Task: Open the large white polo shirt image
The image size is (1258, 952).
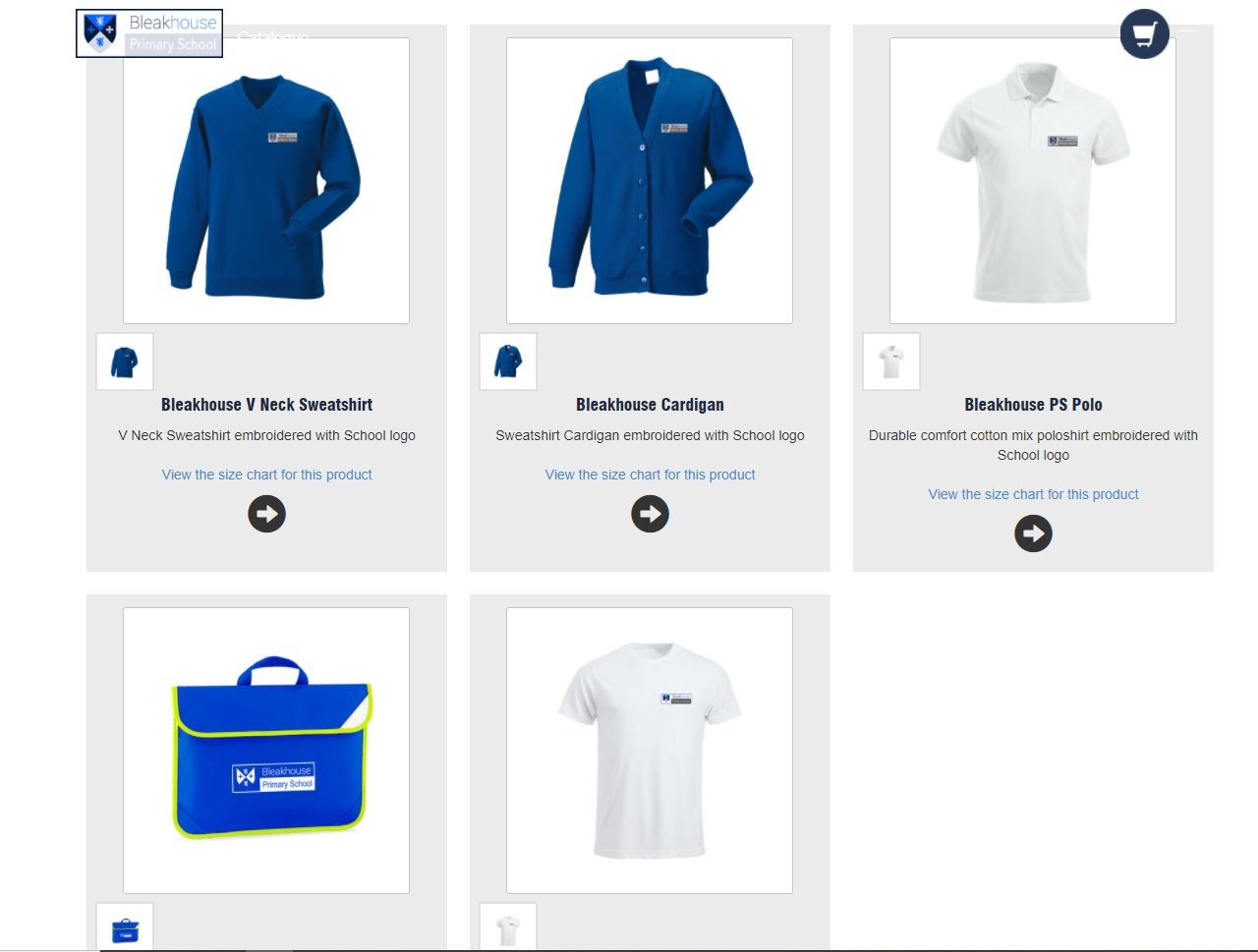Action: 1033,181
